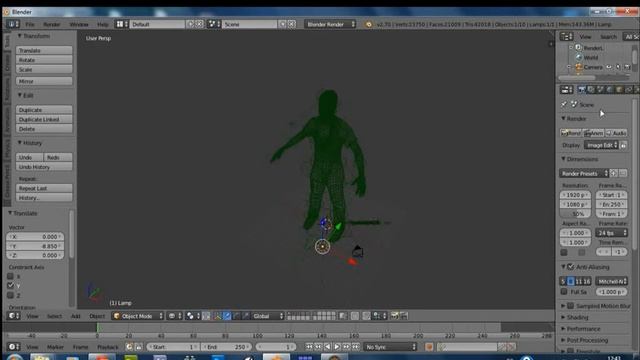640x360 pixels.
Task: Expand the Shading section
Action: click(x=574, y=317)
